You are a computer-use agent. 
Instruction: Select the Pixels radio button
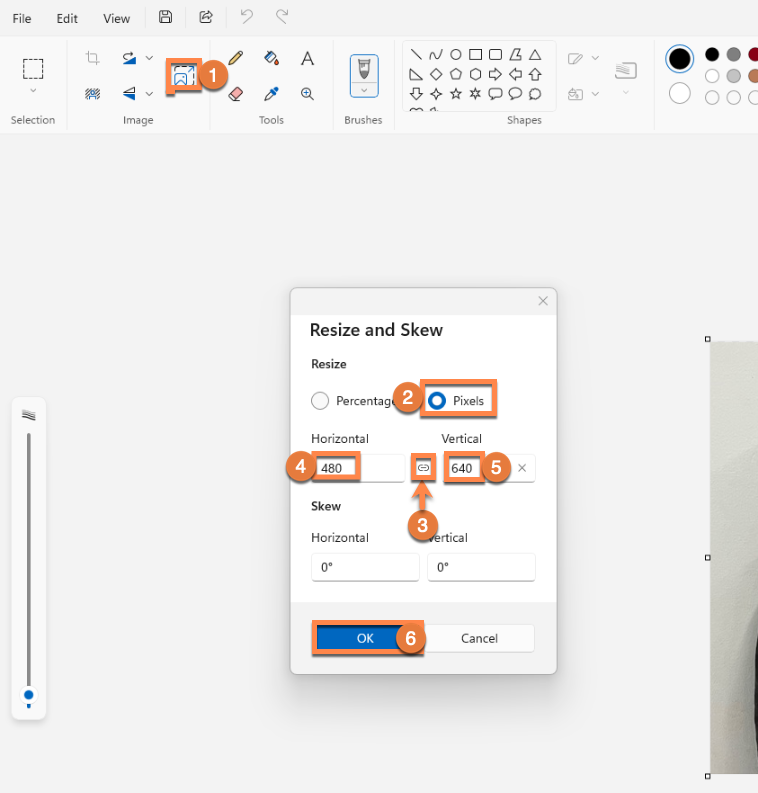point(437,401)
